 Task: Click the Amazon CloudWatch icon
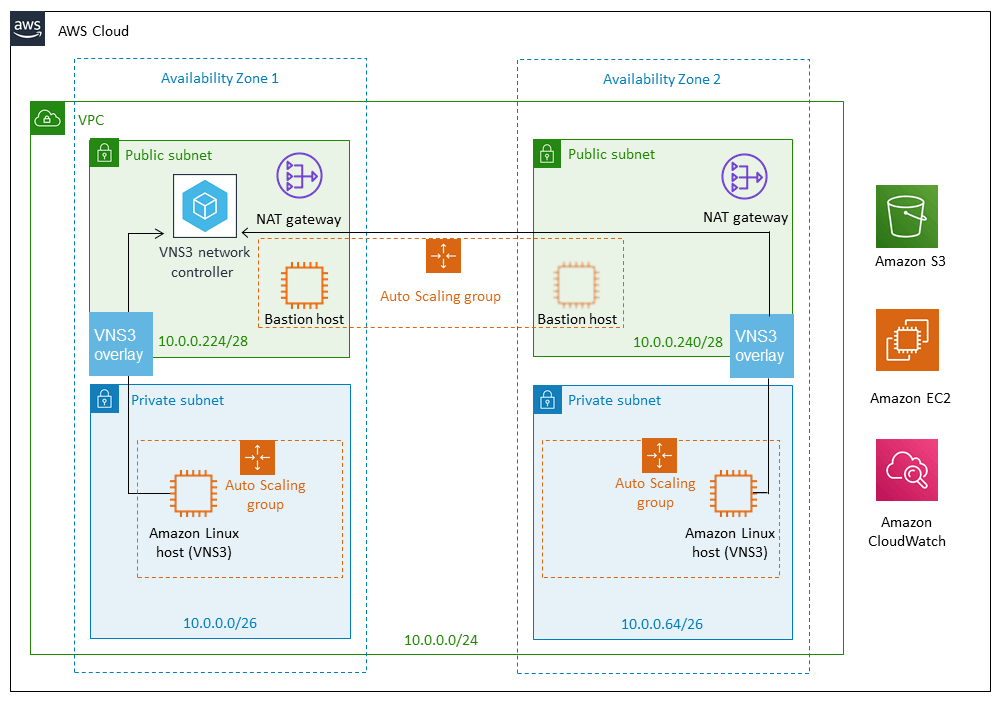click(x=907, y=470)
